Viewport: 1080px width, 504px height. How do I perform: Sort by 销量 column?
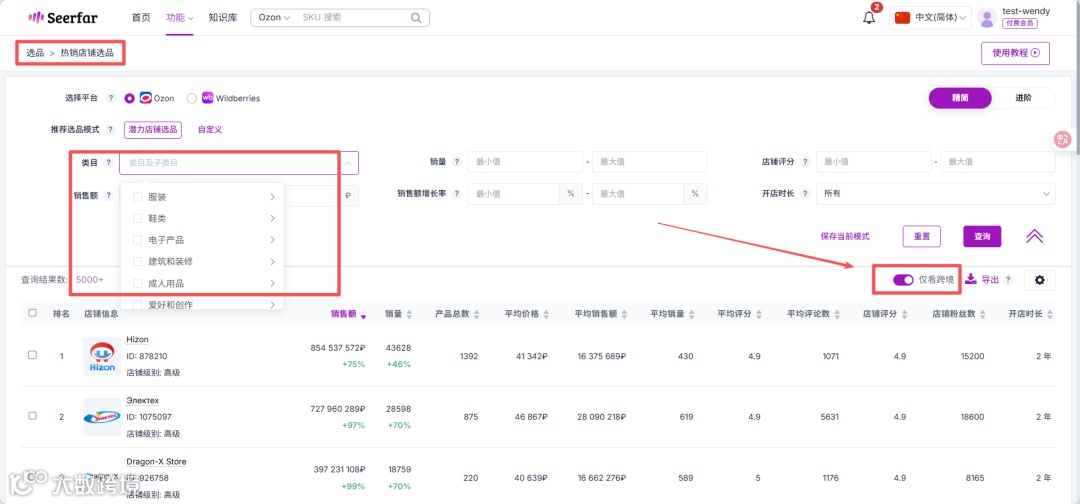(x=409, y=314)
